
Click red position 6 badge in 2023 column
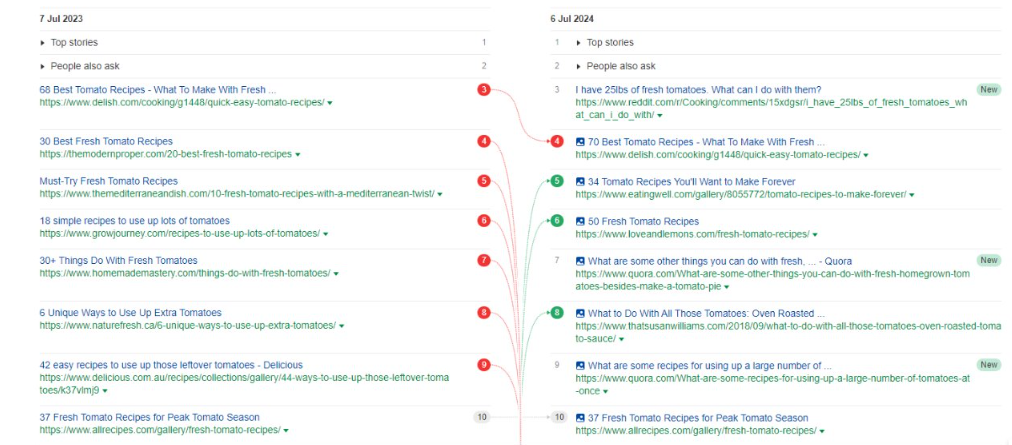[x=484, y=220]
